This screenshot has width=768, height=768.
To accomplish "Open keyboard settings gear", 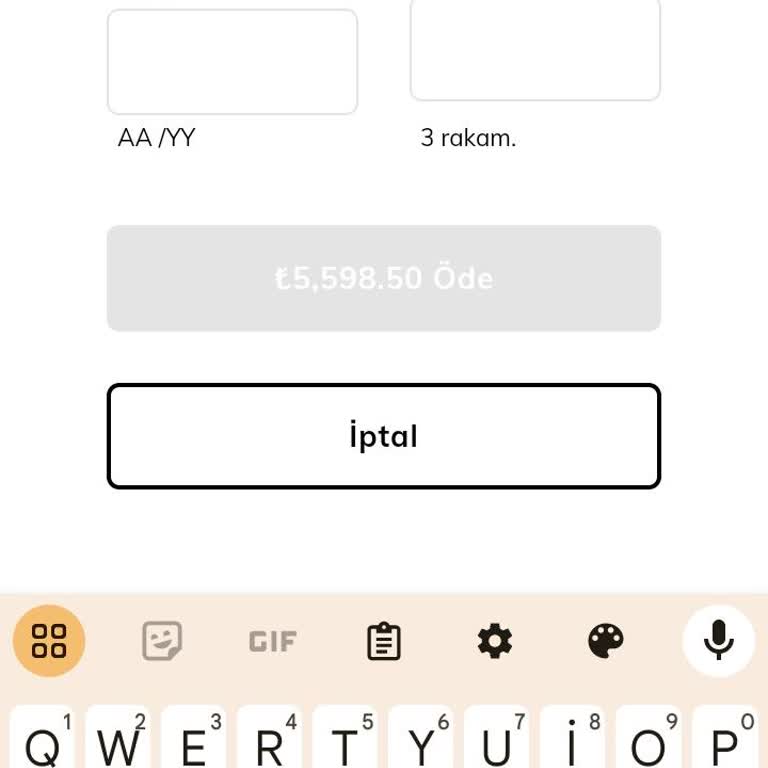I will (x=495, y=641).
